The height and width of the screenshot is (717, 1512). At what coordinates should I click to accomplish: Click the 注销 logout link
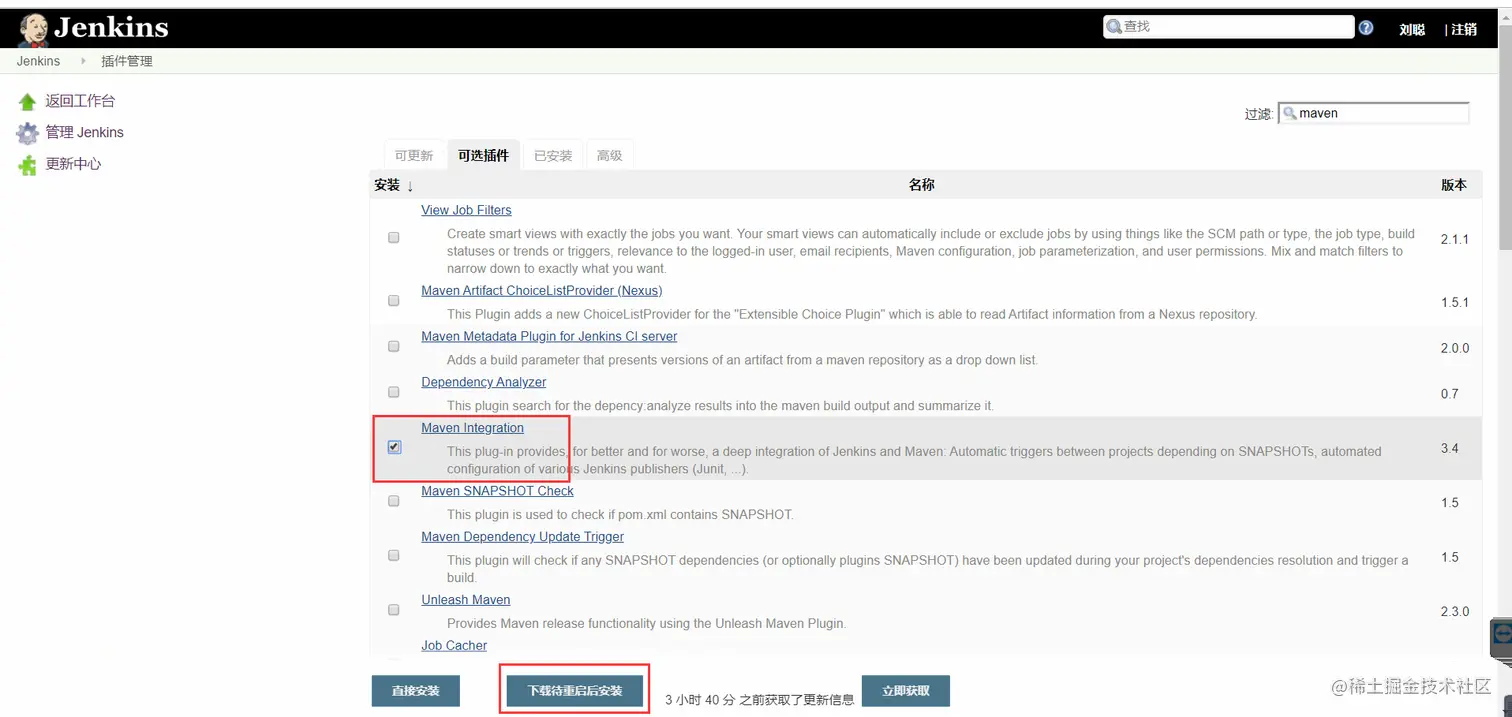(x=1464, y=29)
